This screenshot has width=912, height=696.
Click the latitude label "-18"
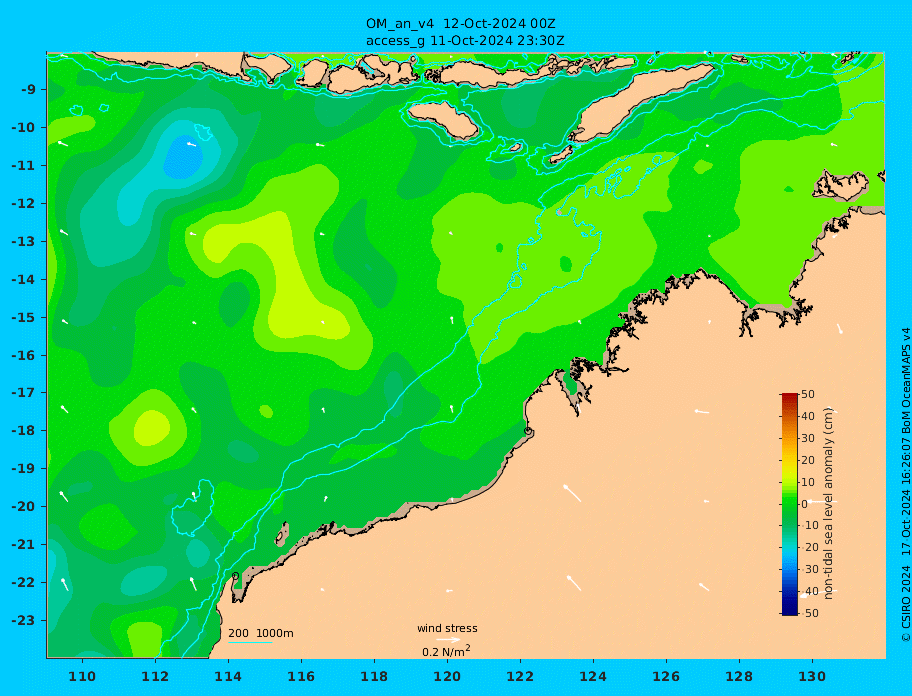pyautogui.click(x=24, y=431)
